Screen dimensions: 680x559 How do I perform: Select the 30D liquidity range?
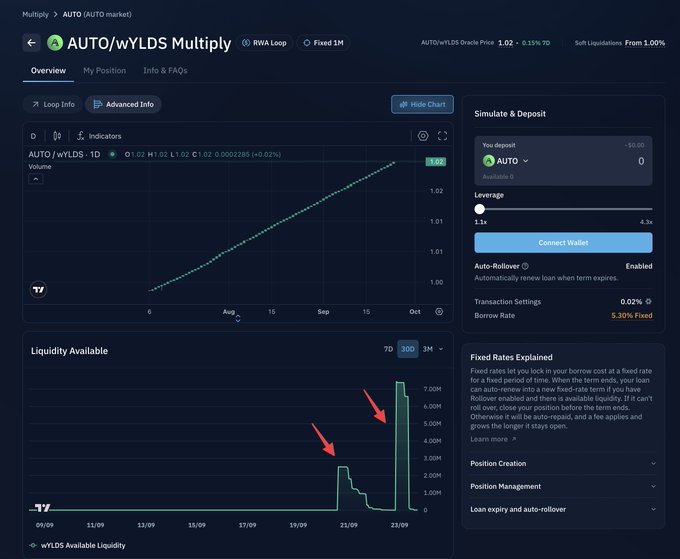pos(408,349)
